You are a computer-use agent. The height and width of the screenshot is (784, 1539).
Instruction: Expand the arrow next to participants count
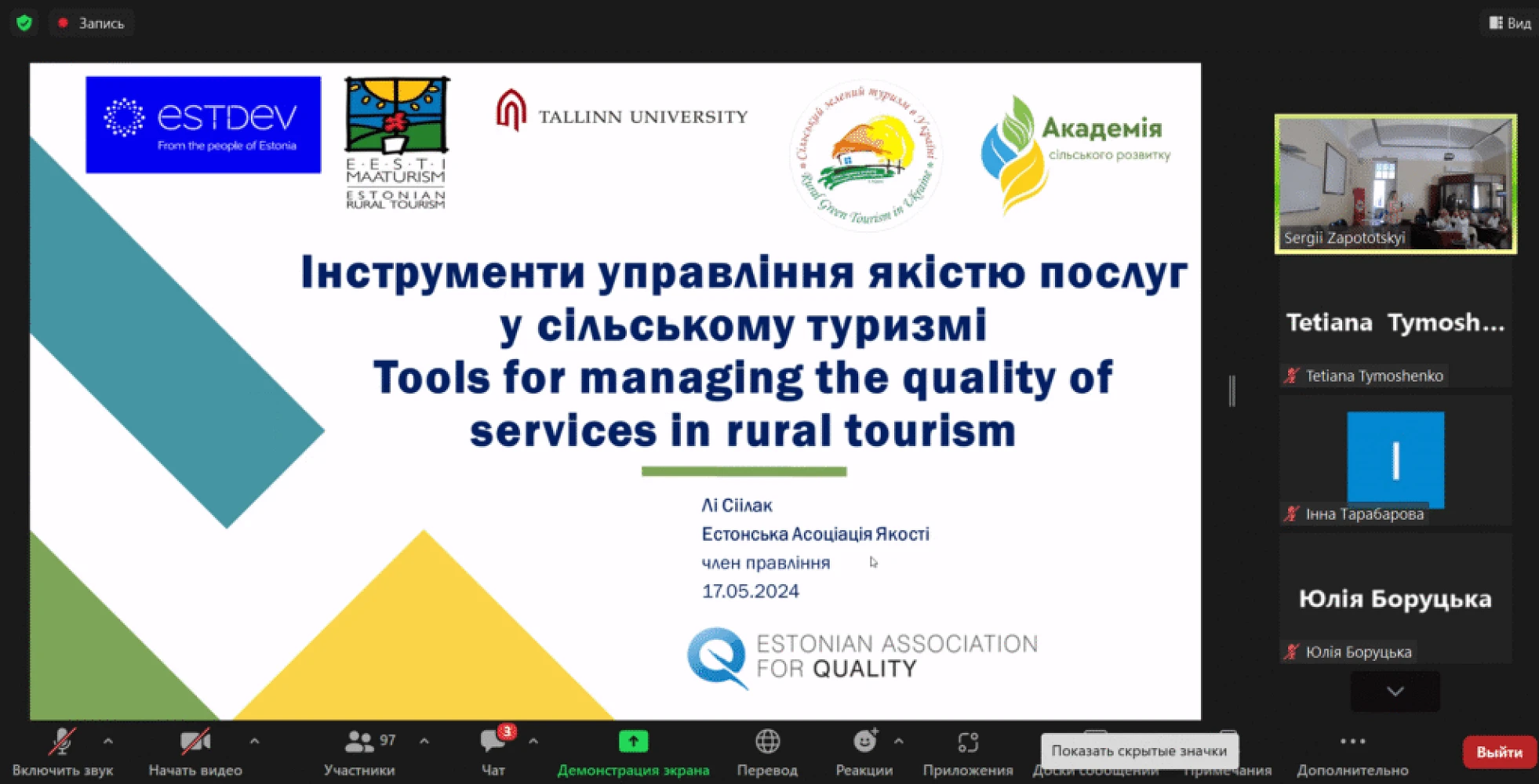tap(424, 741)
